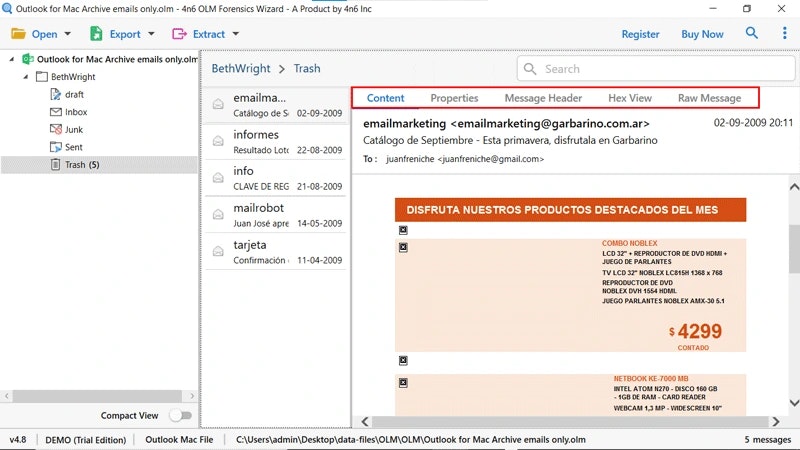
Task: Click envelope icon of informes message
Action: [218, 141]
